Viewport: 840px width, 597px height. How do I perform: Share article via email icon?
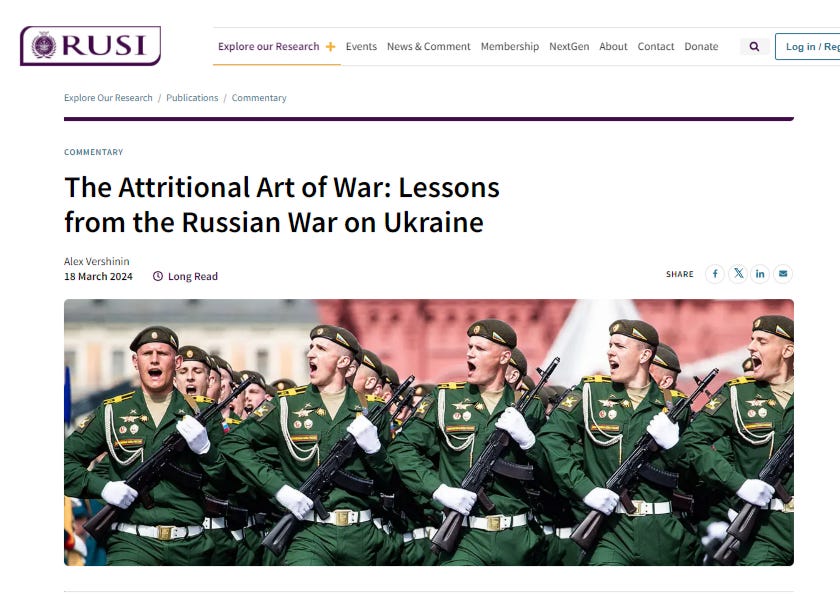(x=783, y=274)
